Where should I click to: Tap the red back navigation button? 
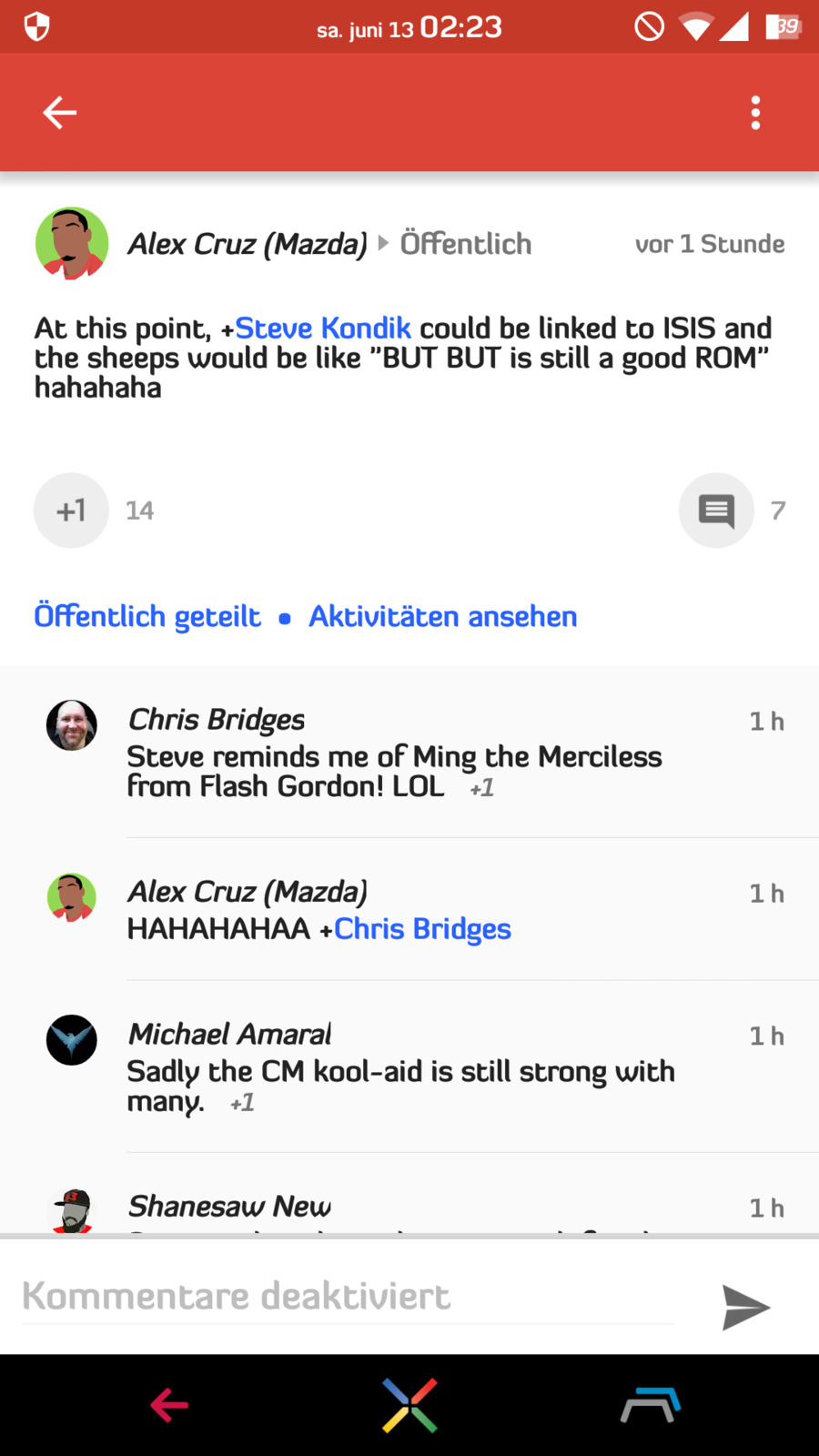point(169,1405)
